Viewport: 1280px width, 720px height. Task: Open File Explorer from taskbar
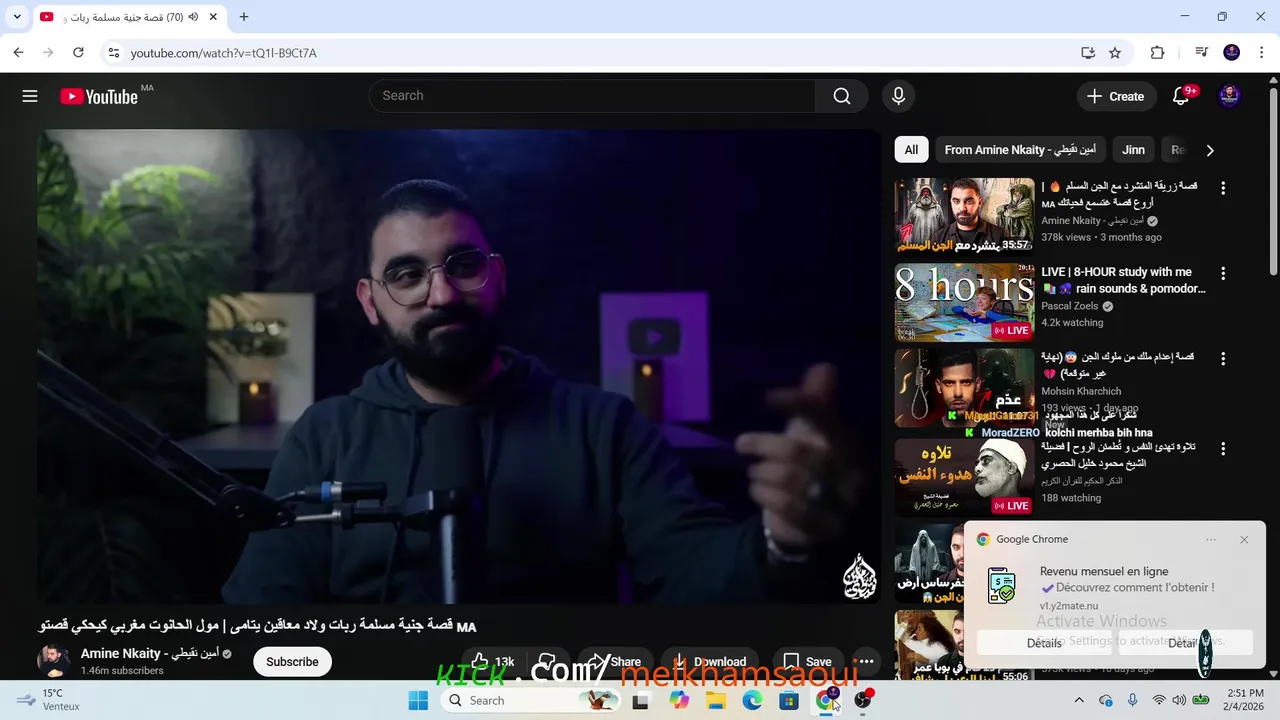[716, 700]
